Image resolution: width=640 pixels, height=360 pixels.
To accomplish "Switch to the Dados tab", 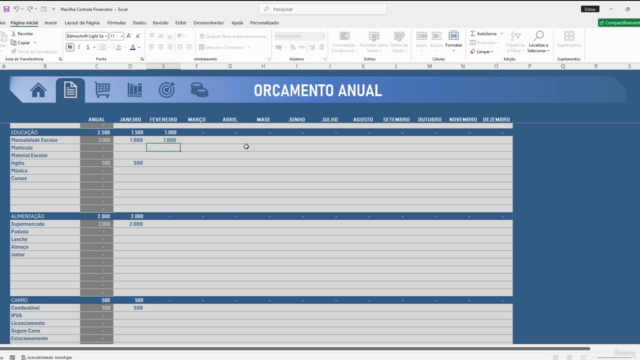I will coord(139,23).
